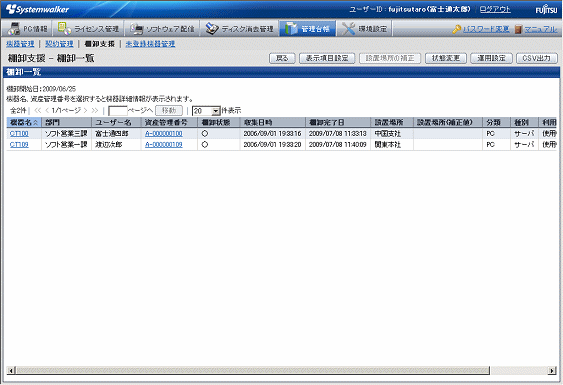Click the 収集日時 column header
This screenshot has width=563, height=385.
pos(273,122)
